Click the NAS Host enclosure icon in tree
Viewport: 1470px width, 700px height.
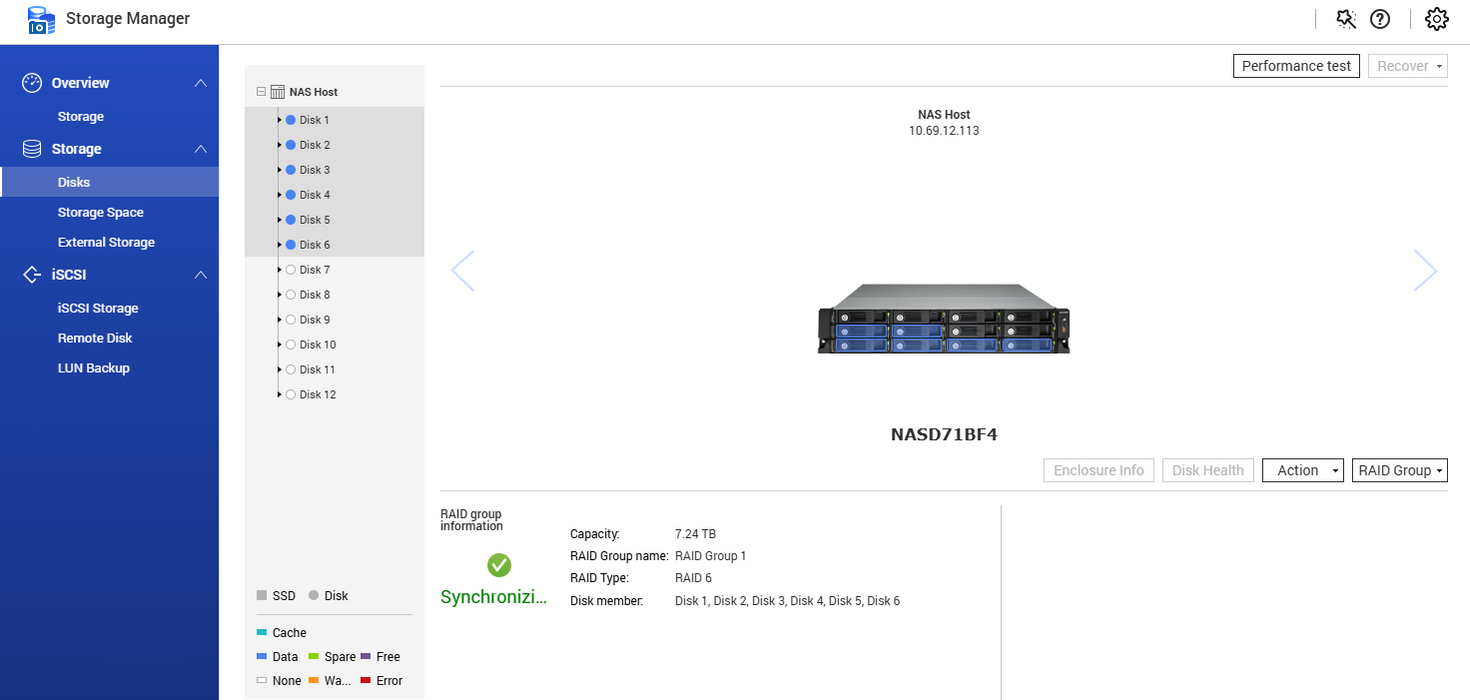tap(277, 92)
